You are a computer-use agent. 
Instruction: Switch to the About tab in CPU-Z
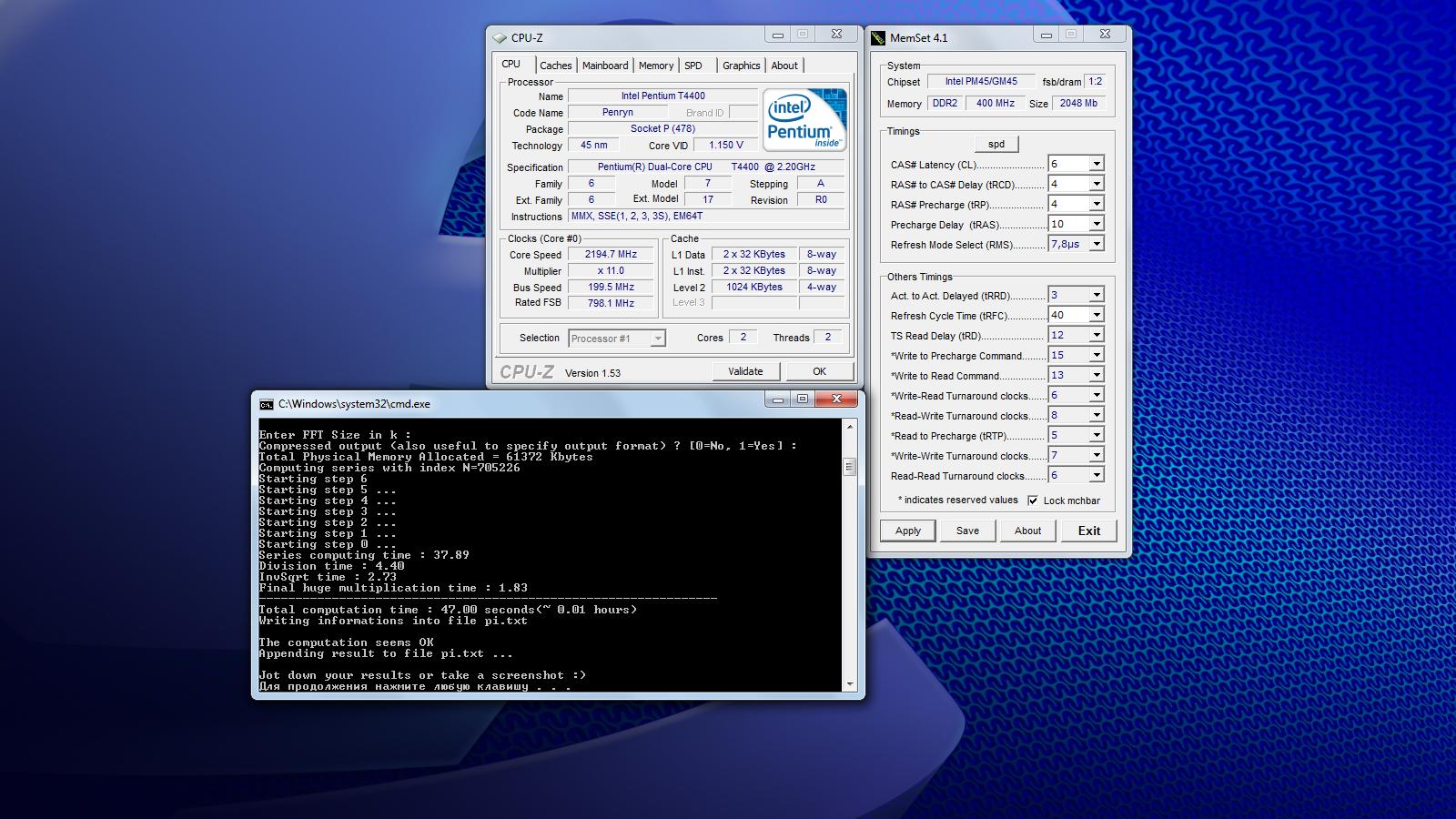click(x=784, y=66)
